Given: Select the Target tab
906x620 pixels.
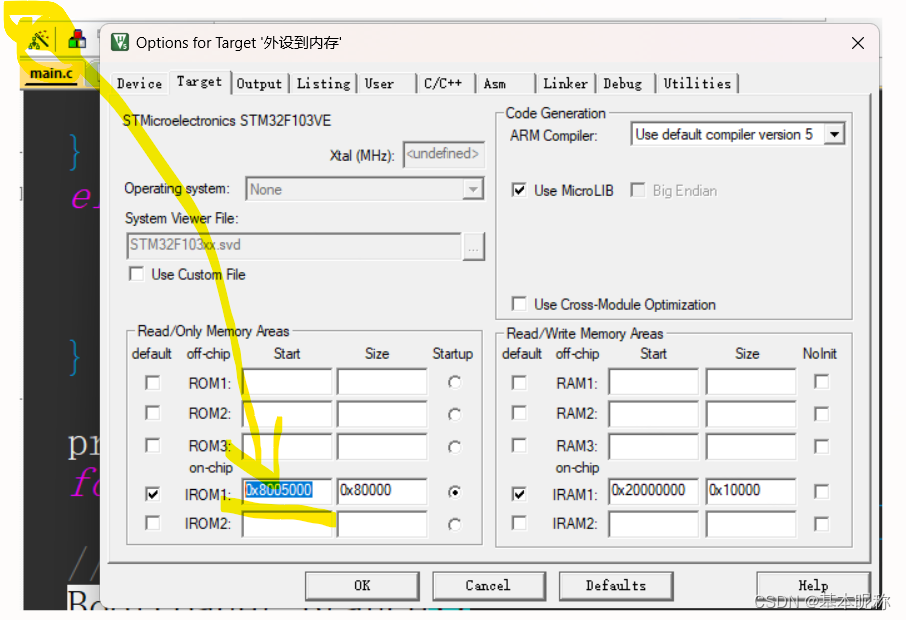Looking at the screenshot, I should pyautogui.click(x=199, y=82).
